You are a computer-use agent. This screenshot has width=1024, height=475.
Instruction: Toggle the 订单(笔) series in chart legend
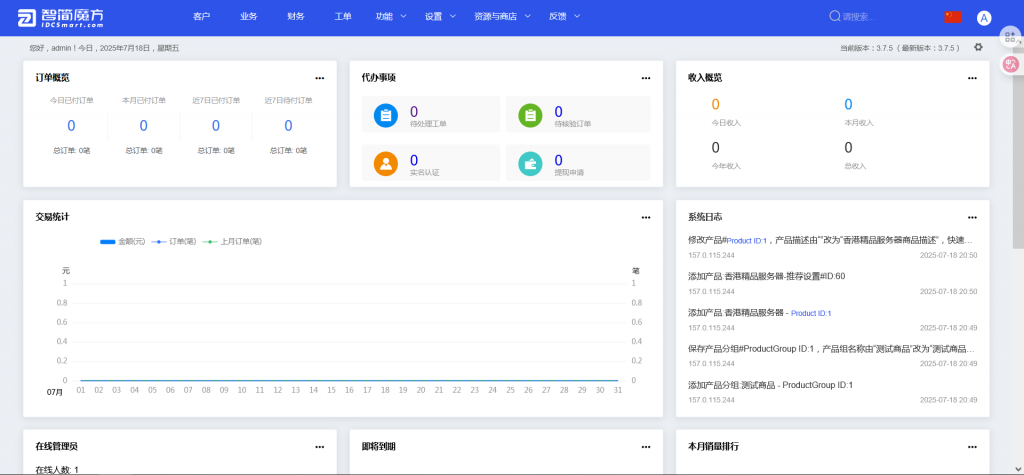[175, 241]
